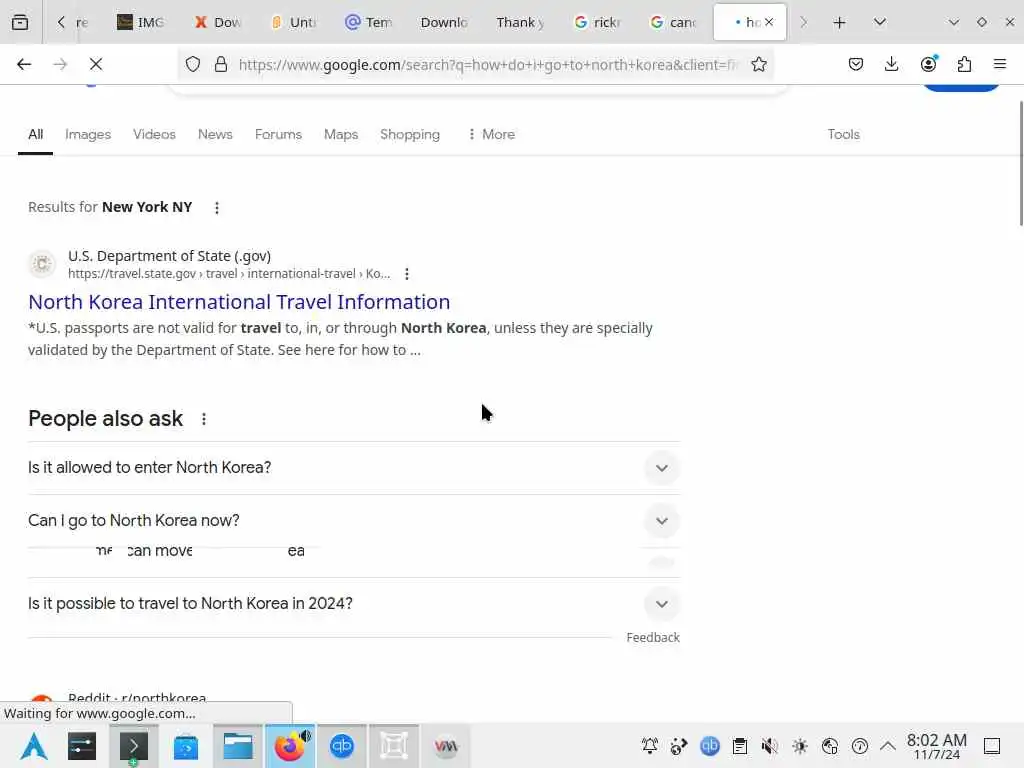Select the All search filter
The height and width of the screenshot is (768, 1024).
point(35,135)
